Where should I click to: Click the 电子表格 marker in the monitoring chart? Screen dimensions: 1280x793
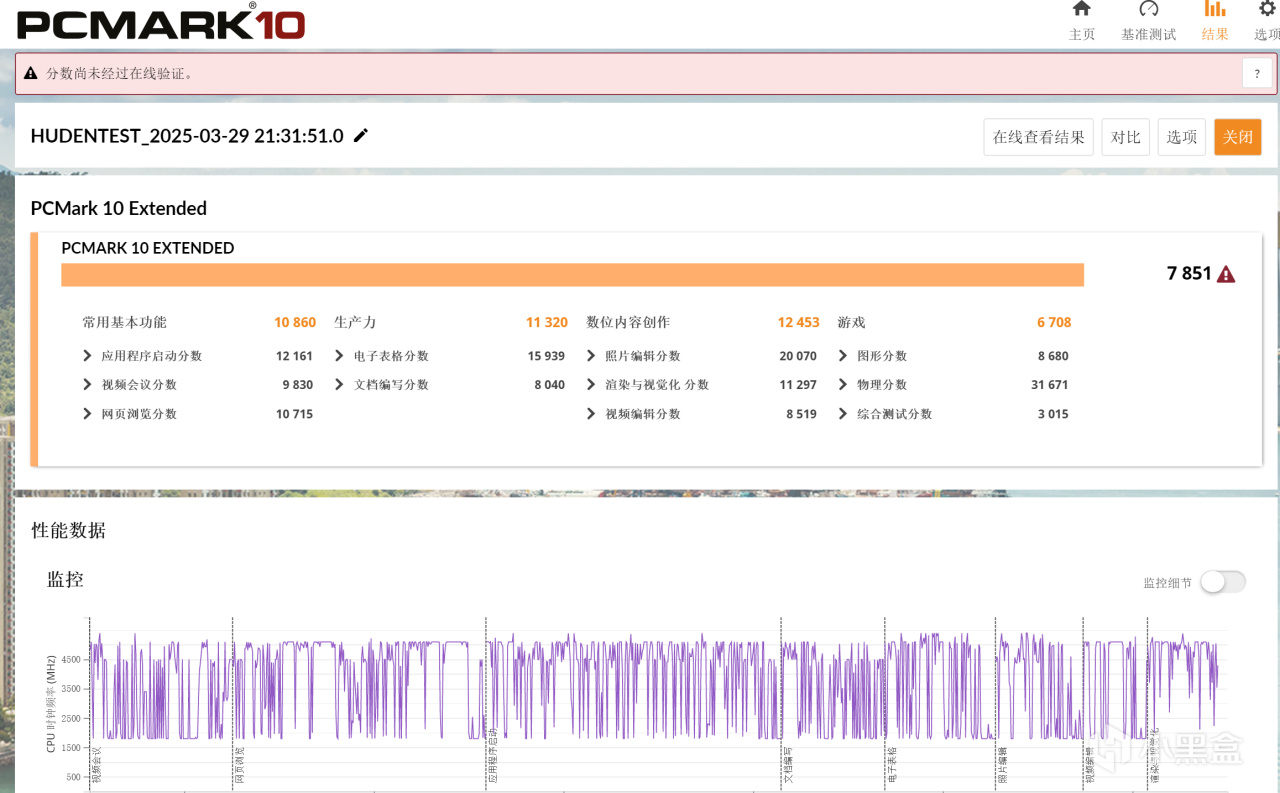click(x=891, y=763)
